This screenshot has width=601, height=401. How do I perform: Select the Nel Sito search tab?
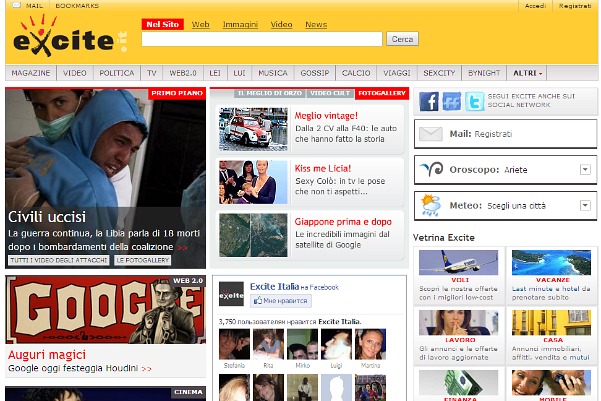pos(163,24)
